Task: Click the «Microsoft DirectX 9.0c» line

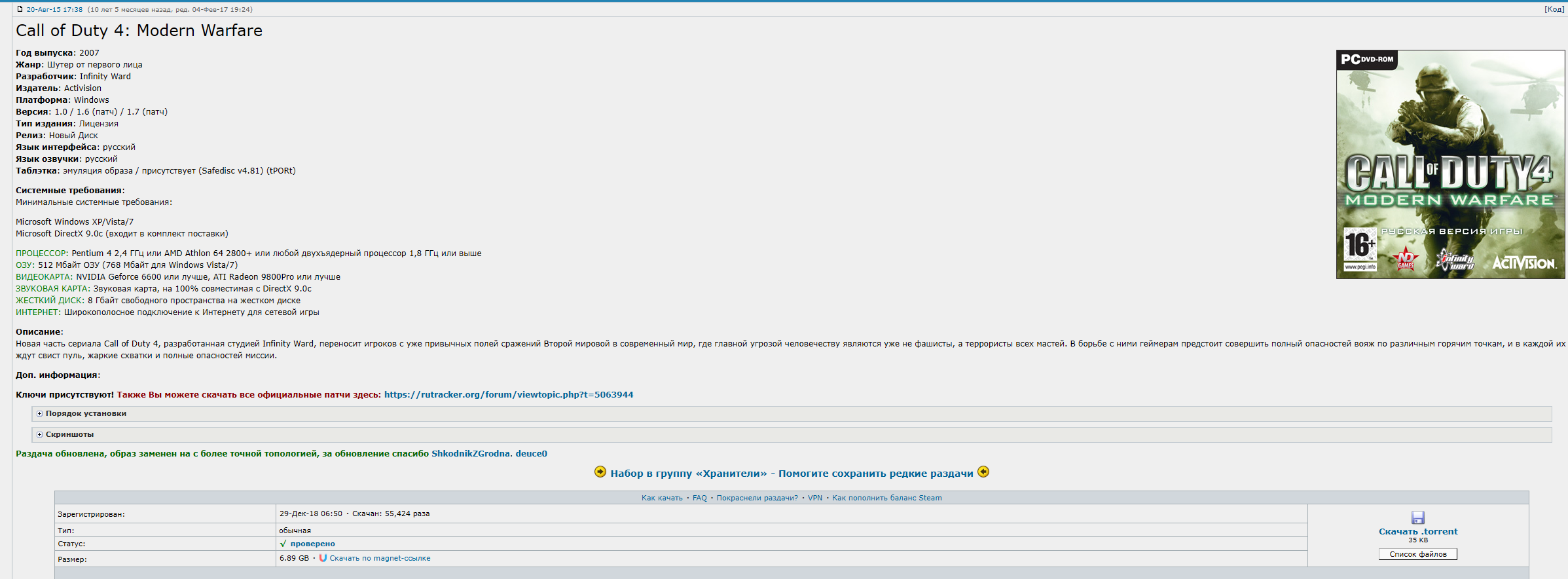Action: 122,234
